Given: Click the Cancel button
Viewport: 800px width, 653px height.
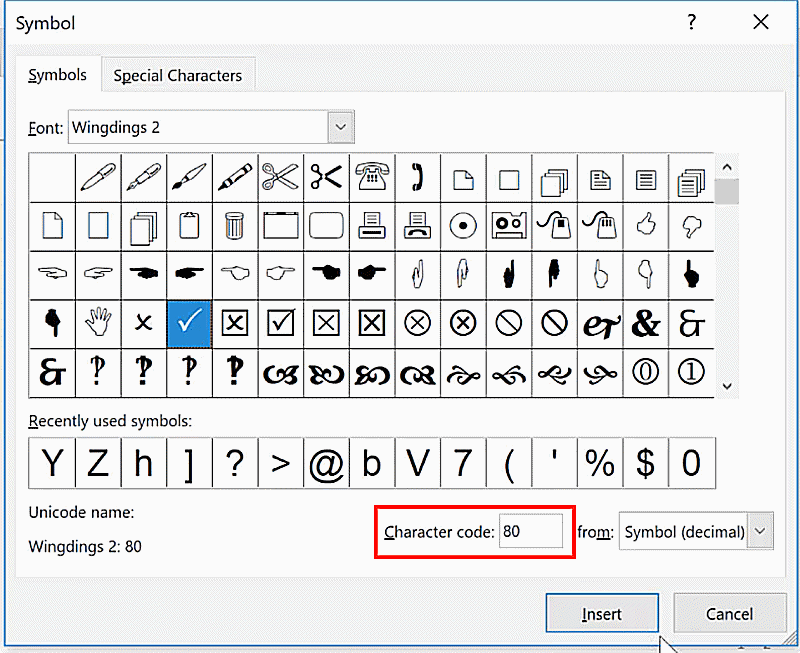Looking at the screenshot, I should click(x=728, y=614).
